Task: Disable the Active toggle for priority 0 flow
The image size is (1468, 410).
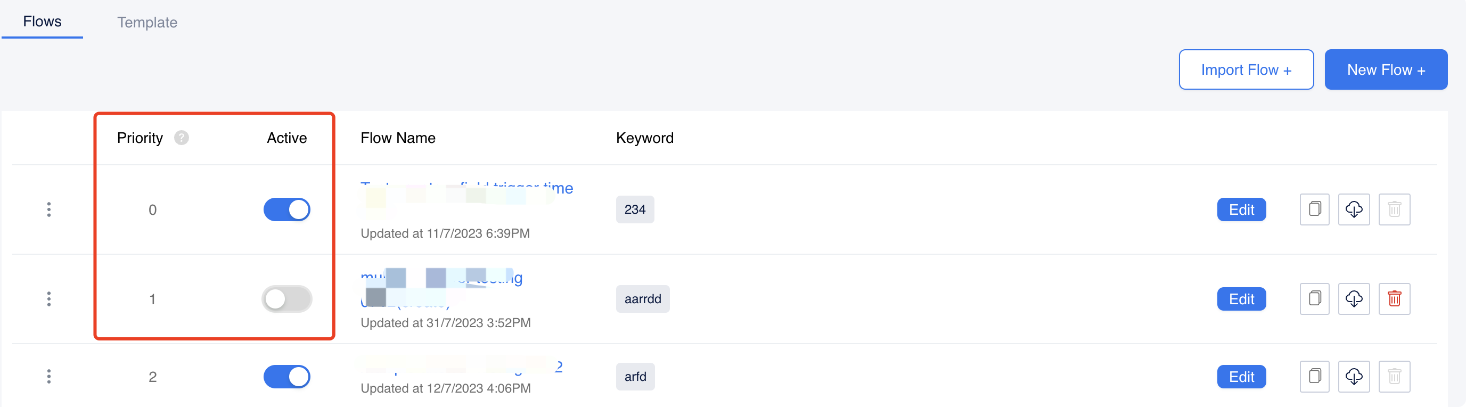Action: 287,210
